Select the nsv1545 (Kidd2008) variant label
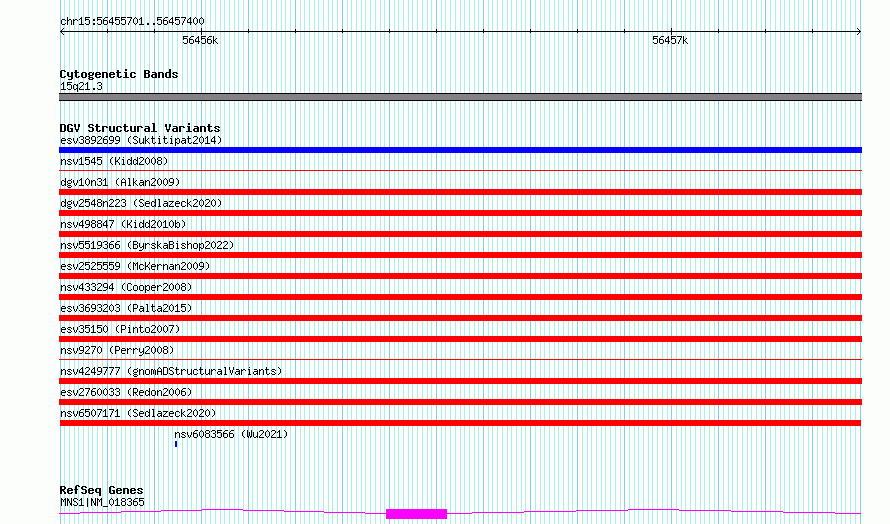This screenshot has width=890, height=524. tap(114, 161)
